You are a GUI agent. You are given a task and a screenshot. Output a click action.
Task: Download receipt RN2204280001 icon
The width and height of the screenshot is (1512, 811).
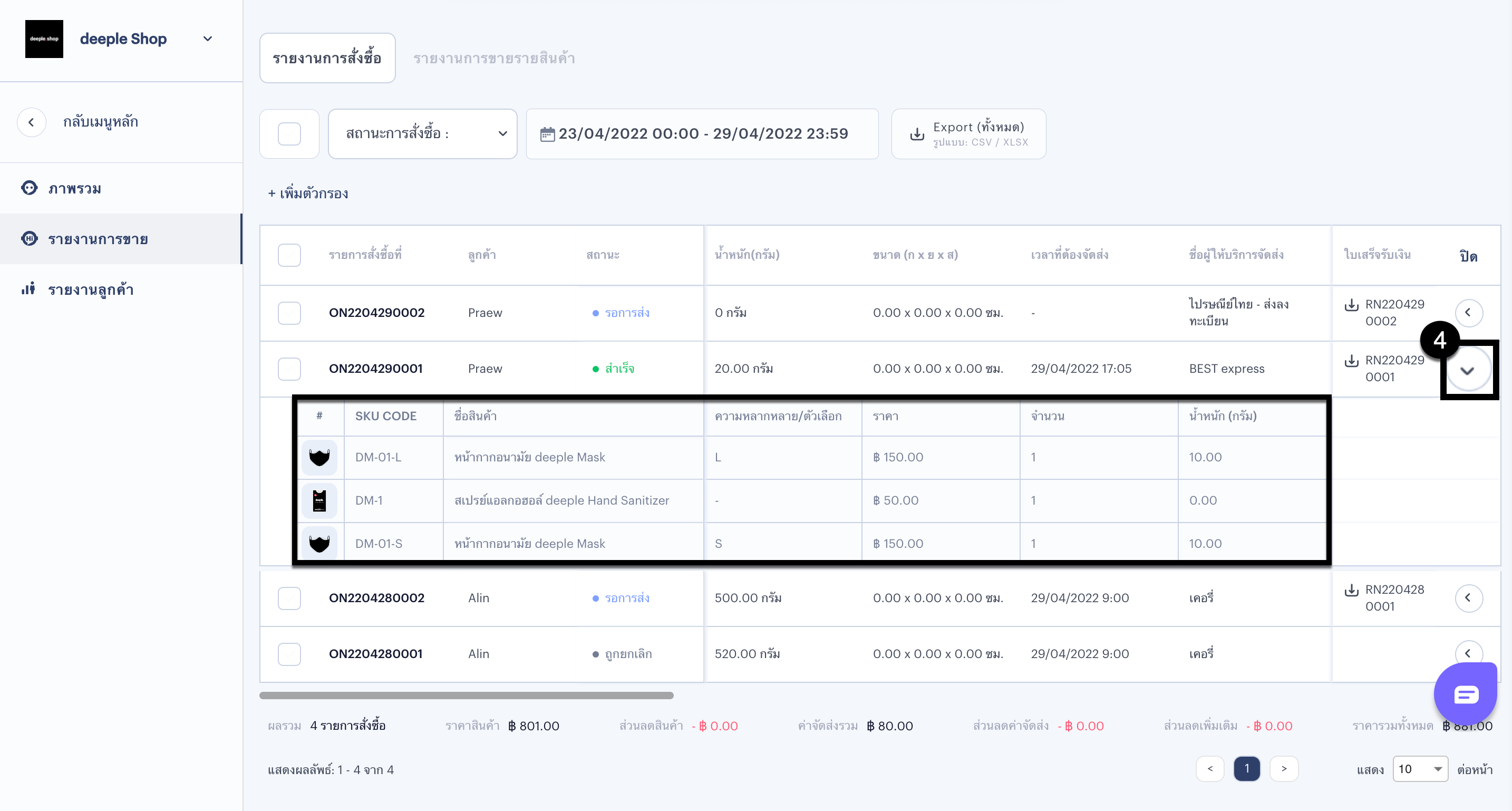click(1351, 590)
